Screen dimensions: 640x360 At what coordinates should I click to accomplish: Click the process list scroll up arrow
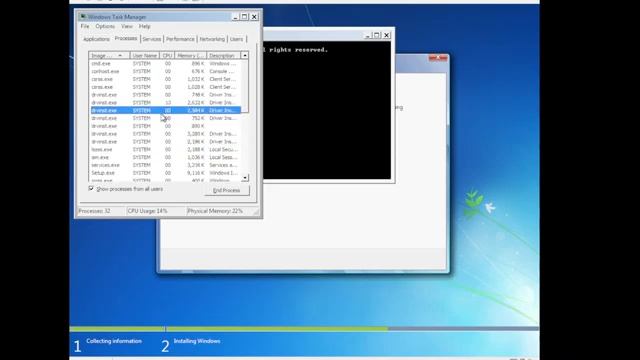245,55
